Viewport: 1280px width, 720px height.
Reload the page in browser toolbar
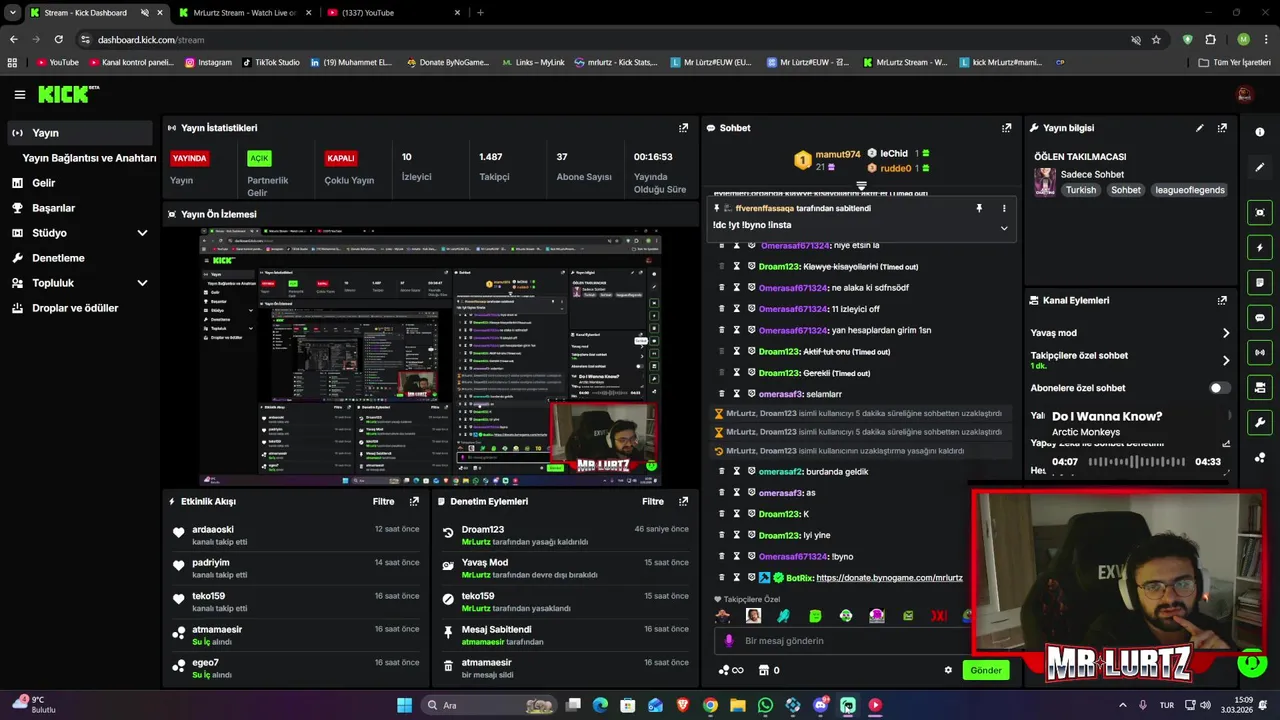(x=58, y=40)
